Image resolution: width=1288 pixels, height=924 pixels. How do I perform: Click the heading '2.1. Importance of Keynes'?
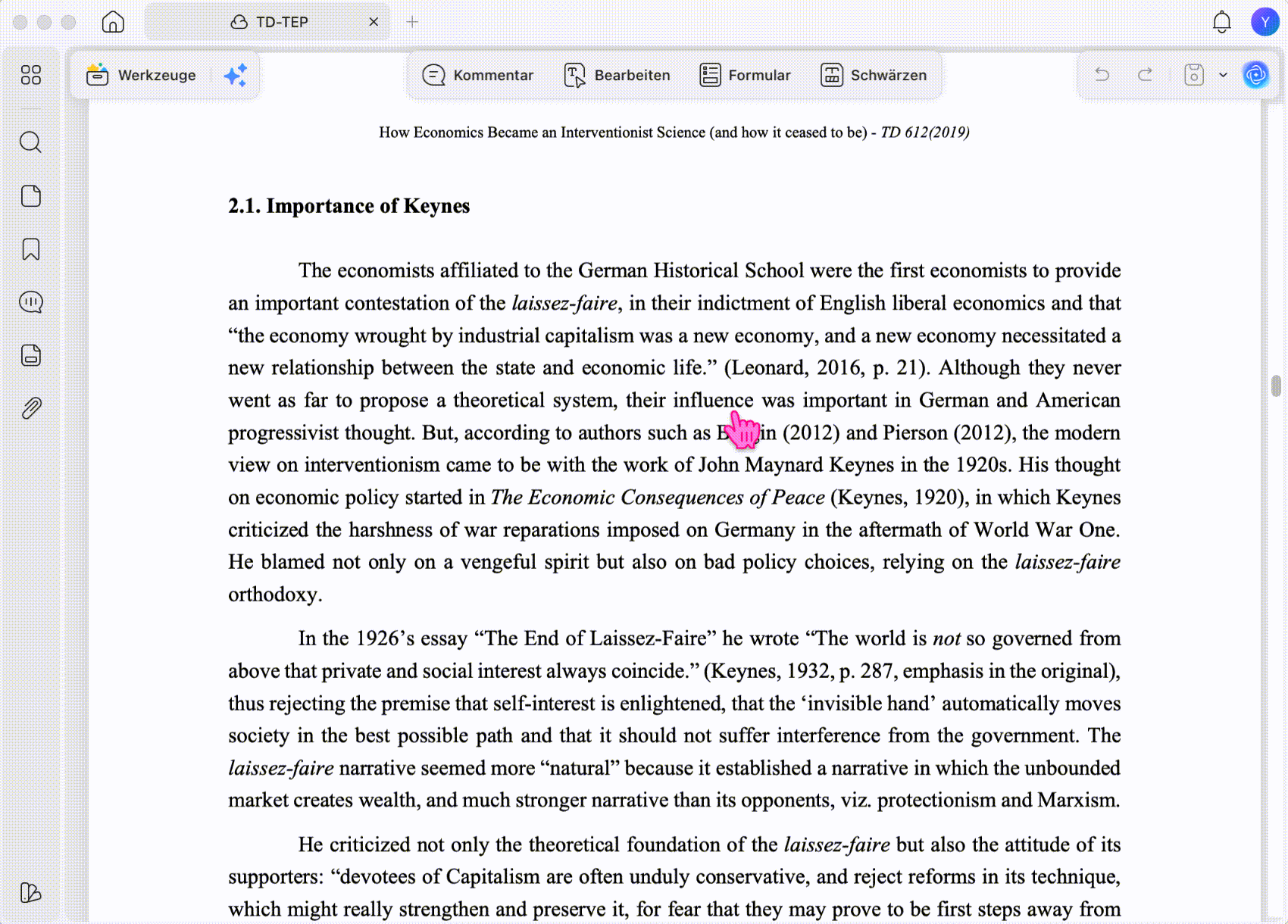click(x=349, y=206)
